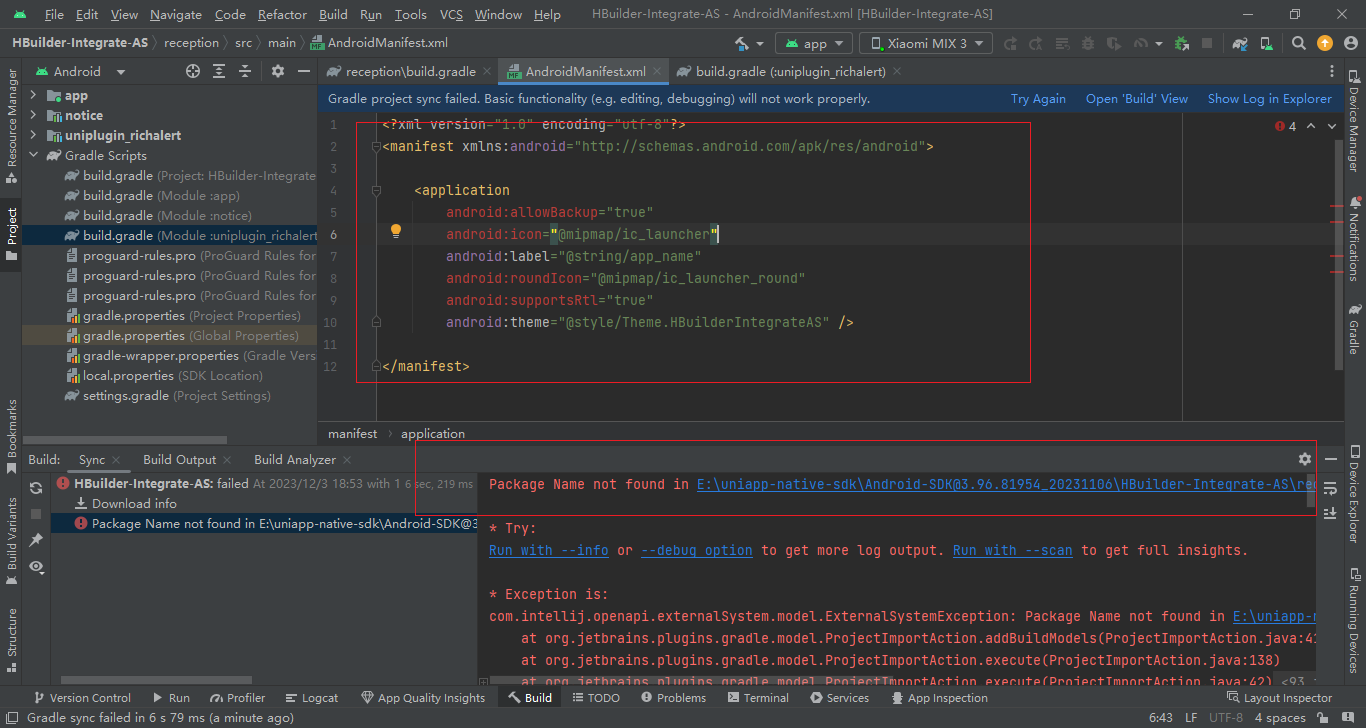Click the Try Again sync link
This screenshot has height=728, width=1366.
coord(1038,99)
